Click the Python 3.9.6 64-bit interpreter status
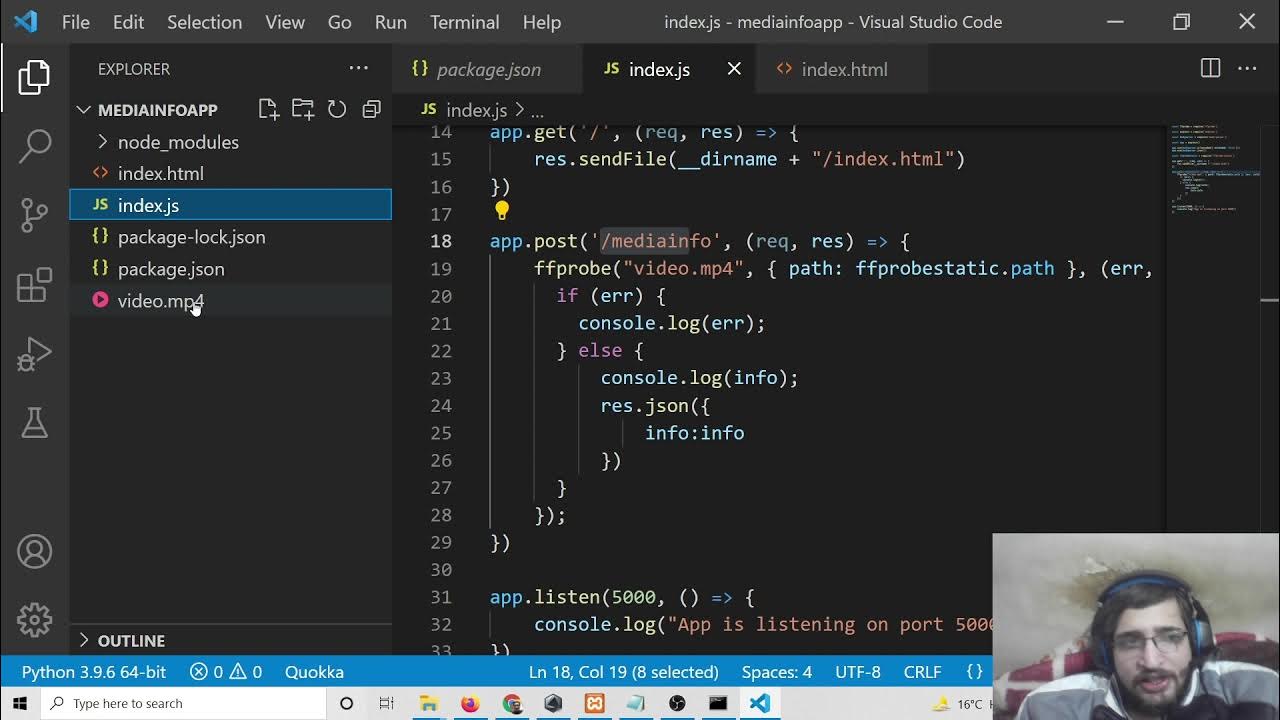Screen dimensions: 1280x720 pos(94,672)
